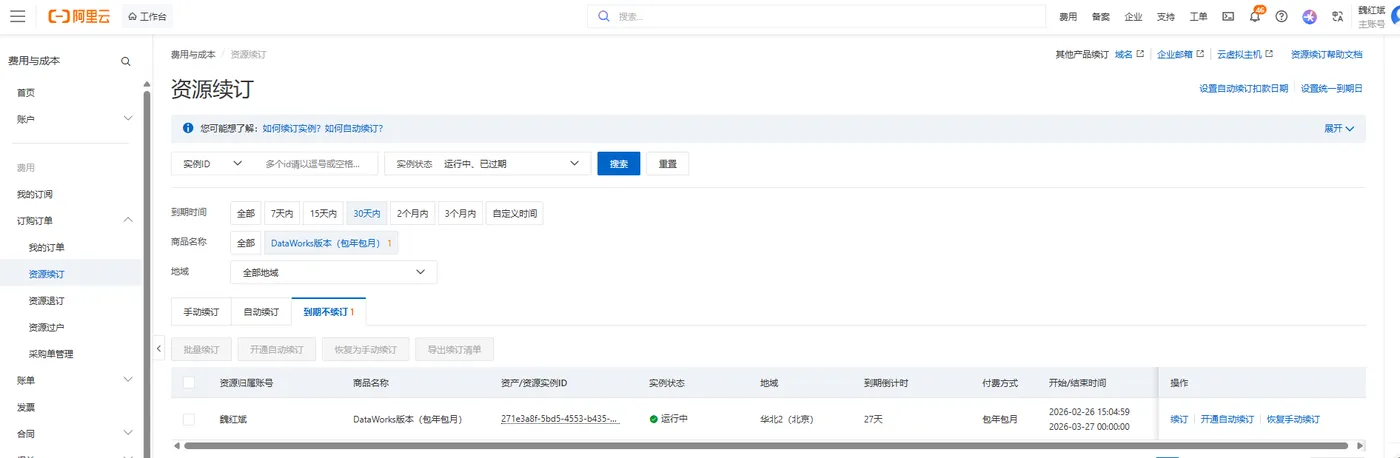
Task: Click the 费用与成本 breadcrumb
Action: [x=192, y=54]
